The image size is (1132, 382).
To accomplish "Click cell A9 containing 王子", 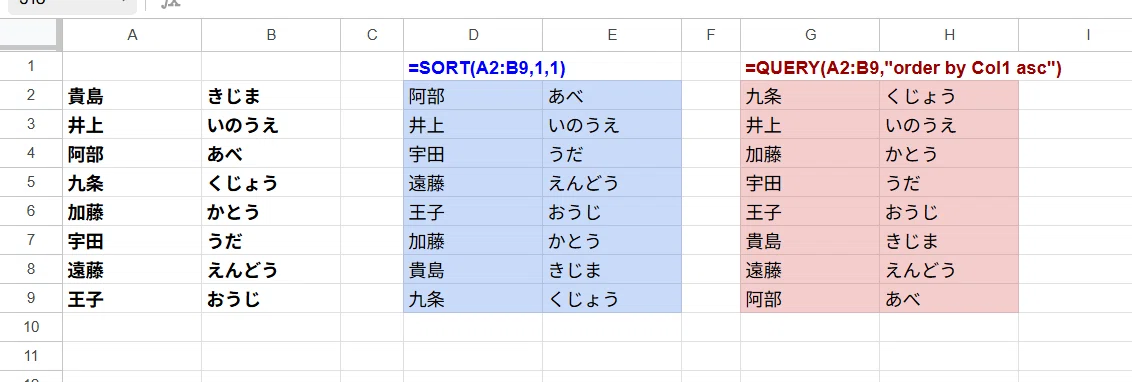I will point(132,298).
